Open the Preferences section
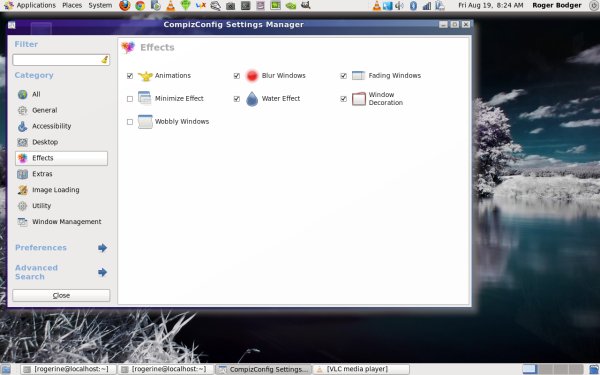This screenshot has width=600, height=375. [41, 248]
